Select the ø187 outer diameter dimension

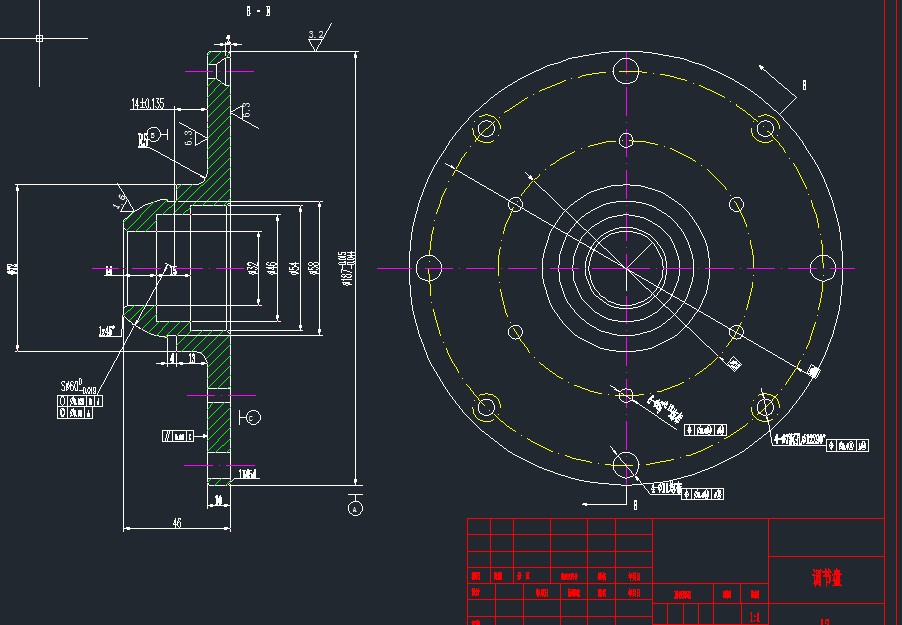[x=347, y=268]
